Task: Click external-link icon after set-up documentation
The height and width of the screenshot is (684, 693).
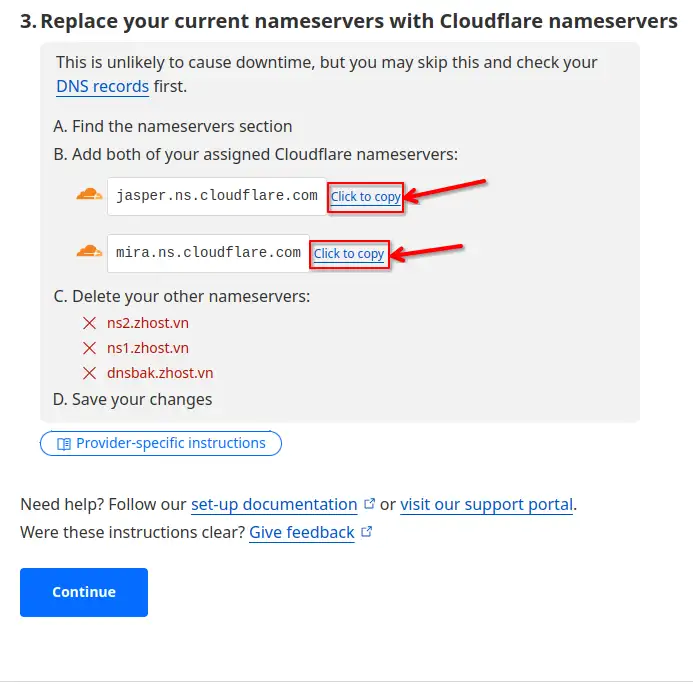Action: [x=369, y=504]
